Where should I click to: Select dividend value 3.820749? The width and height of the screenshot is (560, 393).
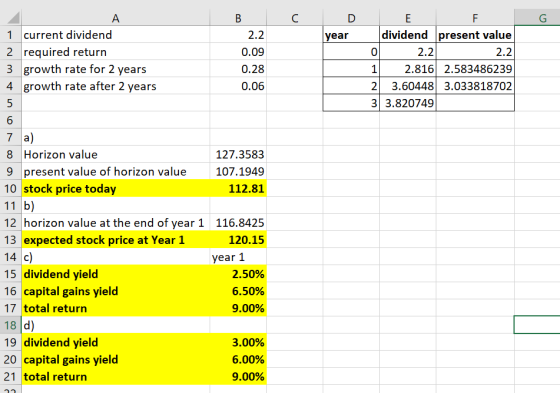408,103
